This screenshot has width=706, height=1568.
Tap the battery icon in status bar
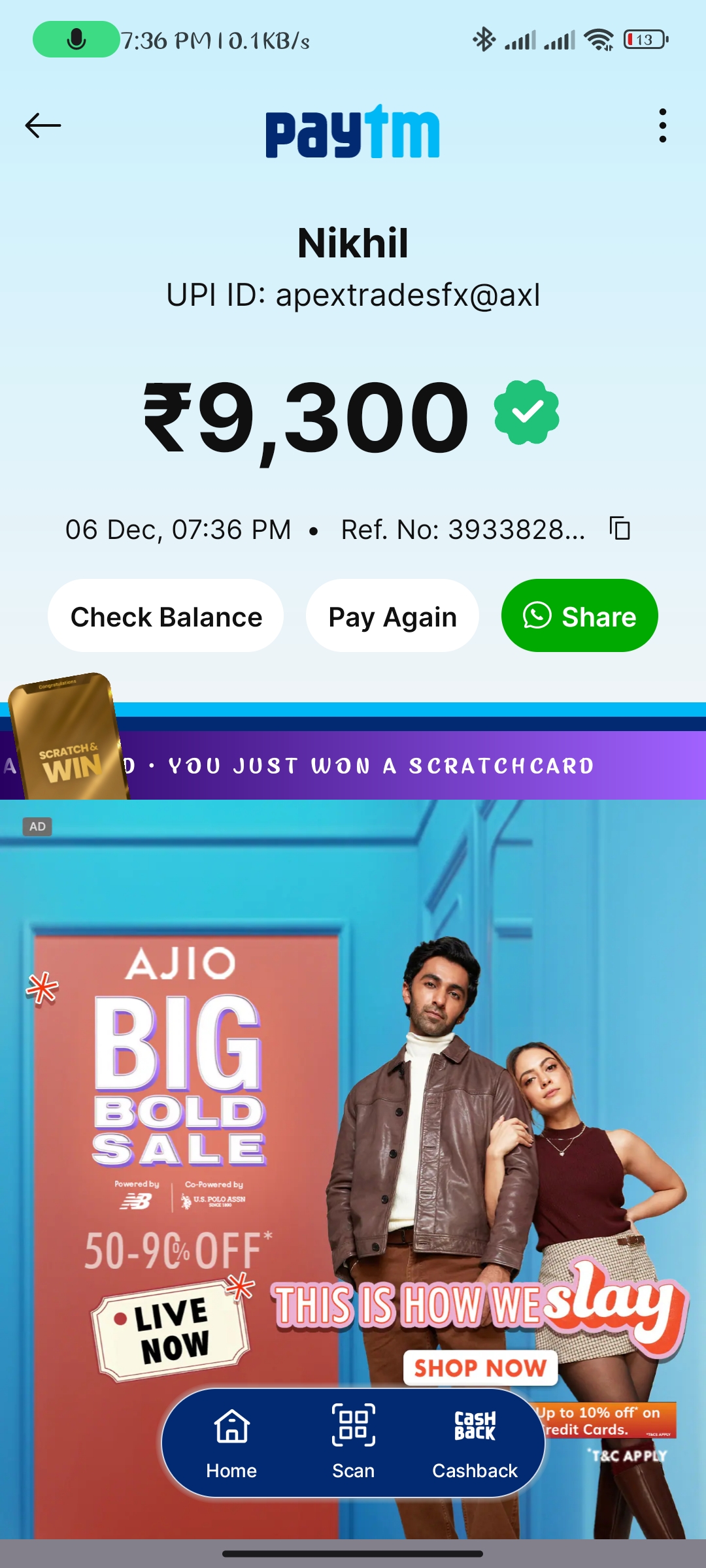(x=646, y=40)
